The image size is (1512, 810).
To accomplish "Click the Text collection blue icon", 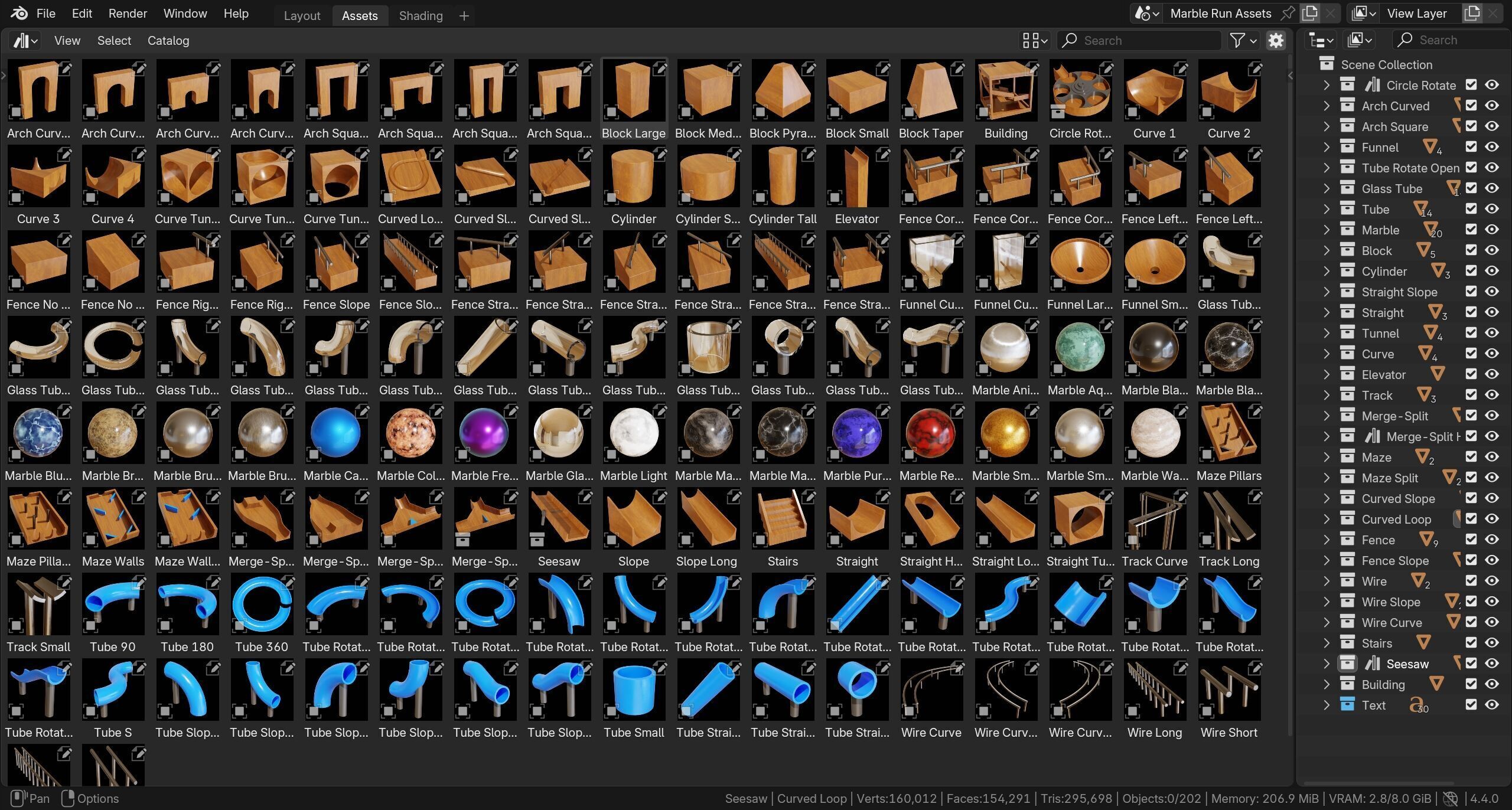I will tap(1347, 705).
